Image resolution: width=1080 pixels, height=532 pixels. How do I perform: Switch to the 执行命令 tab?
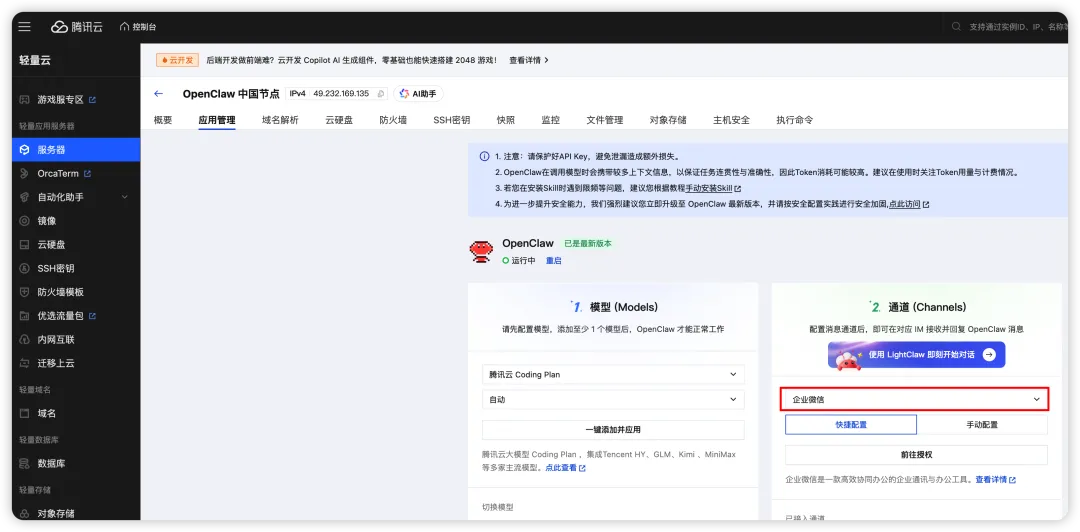795,120
